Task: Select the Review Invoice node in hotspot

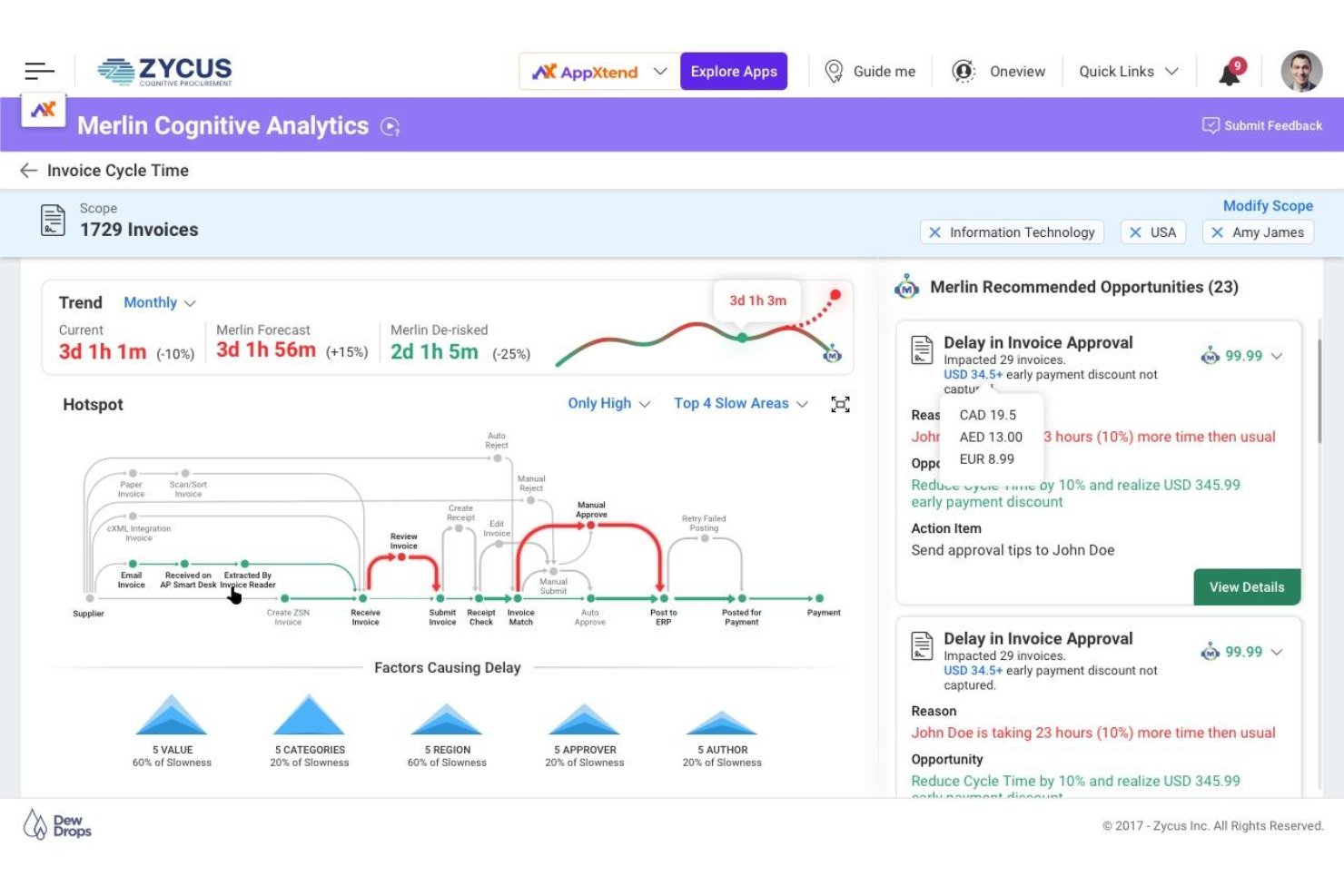Action: pos(401,557)
